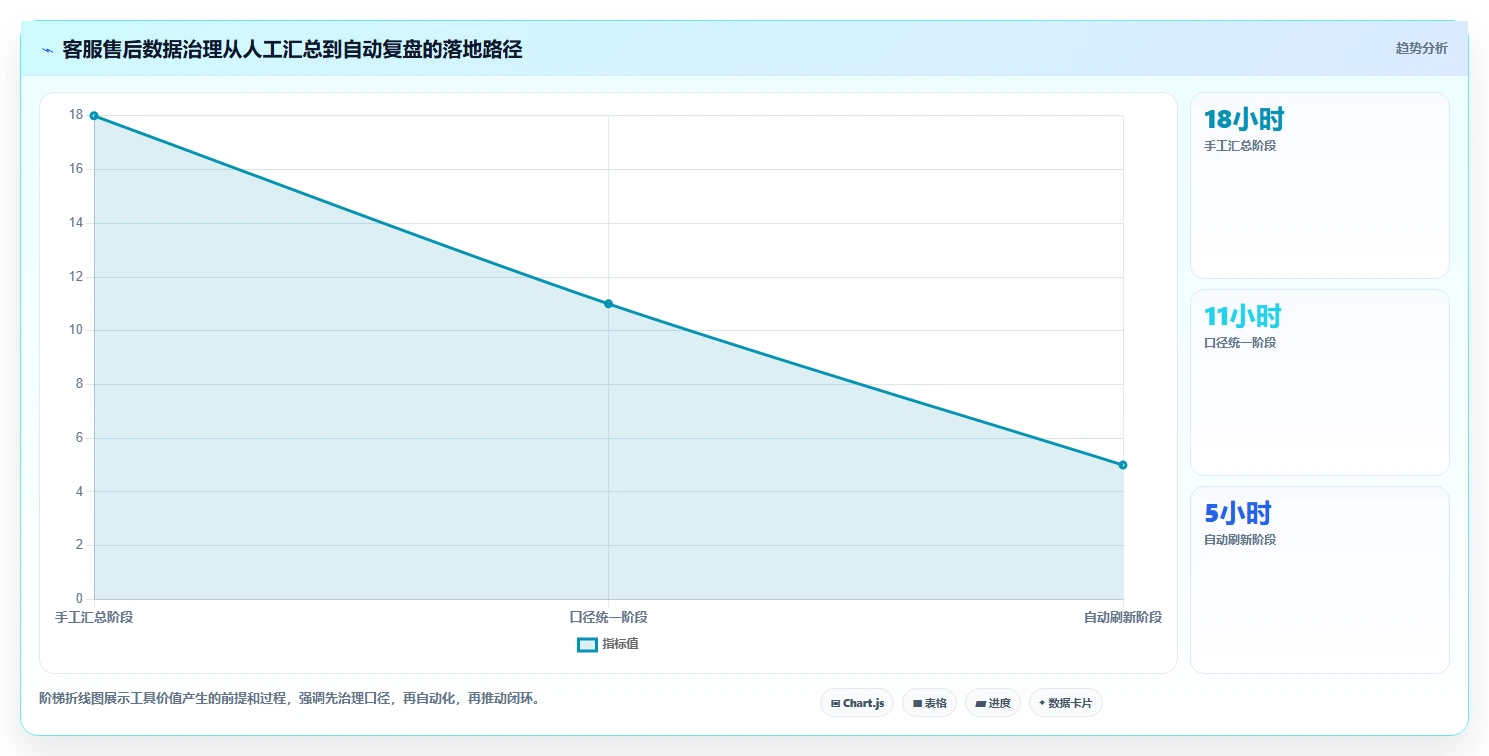Viewport: 1489px width, 756px height.
Task: Click the 手工汇总阶段 caption under 18小时
Action: pyautogui.click(x=1240, y=146)
